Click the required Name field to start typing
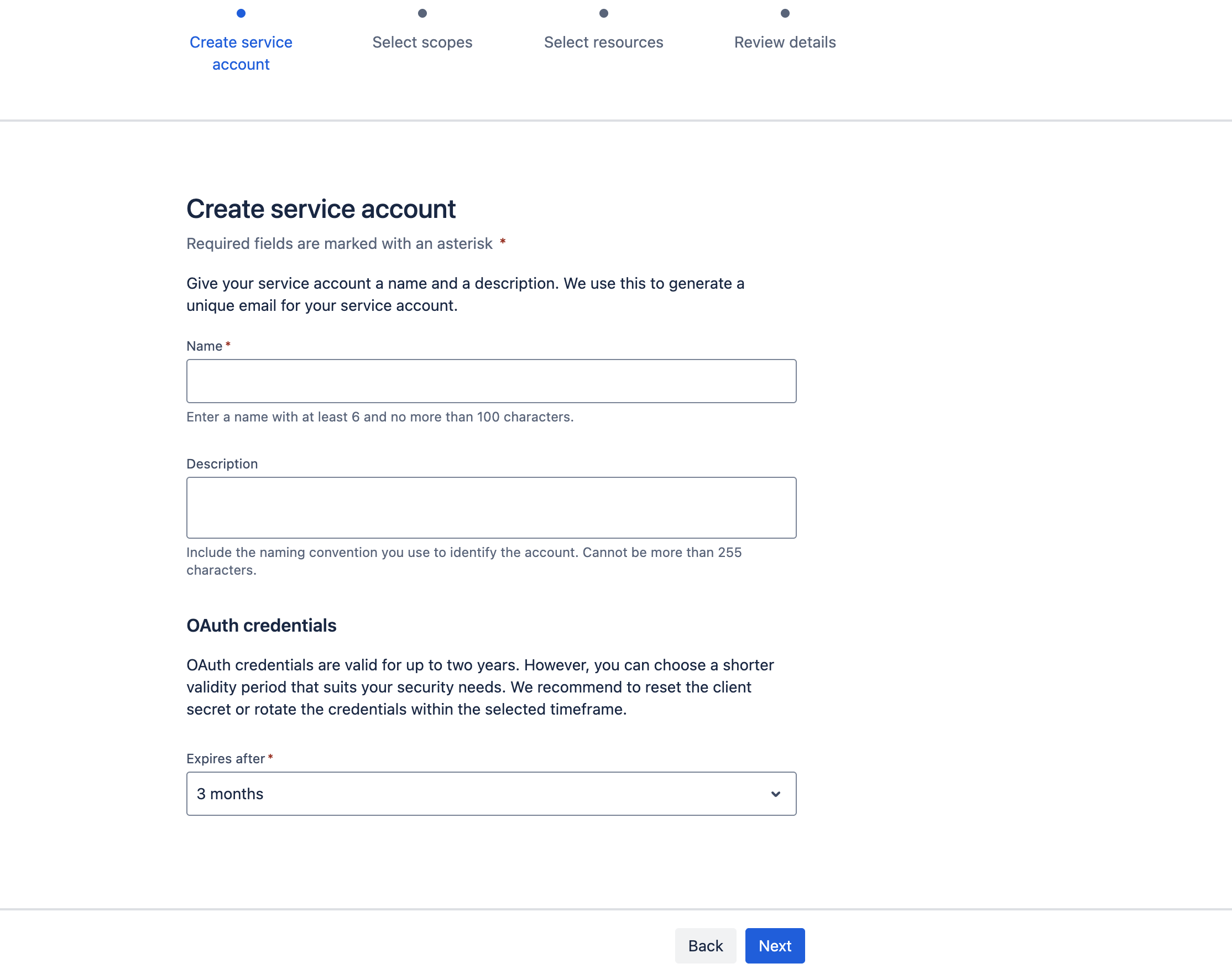 tap(492, 381)
